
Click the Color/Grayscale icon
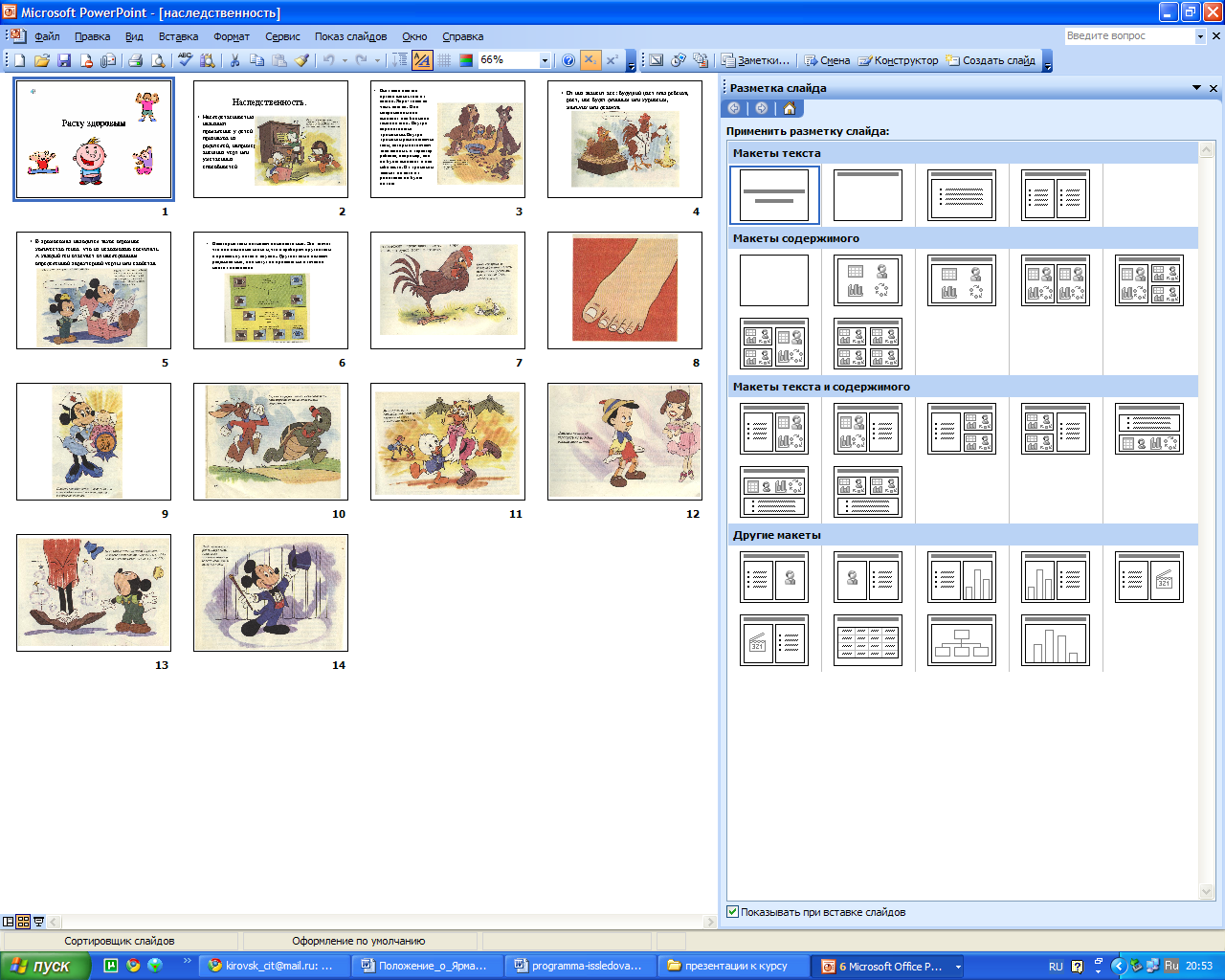point(466,60)
